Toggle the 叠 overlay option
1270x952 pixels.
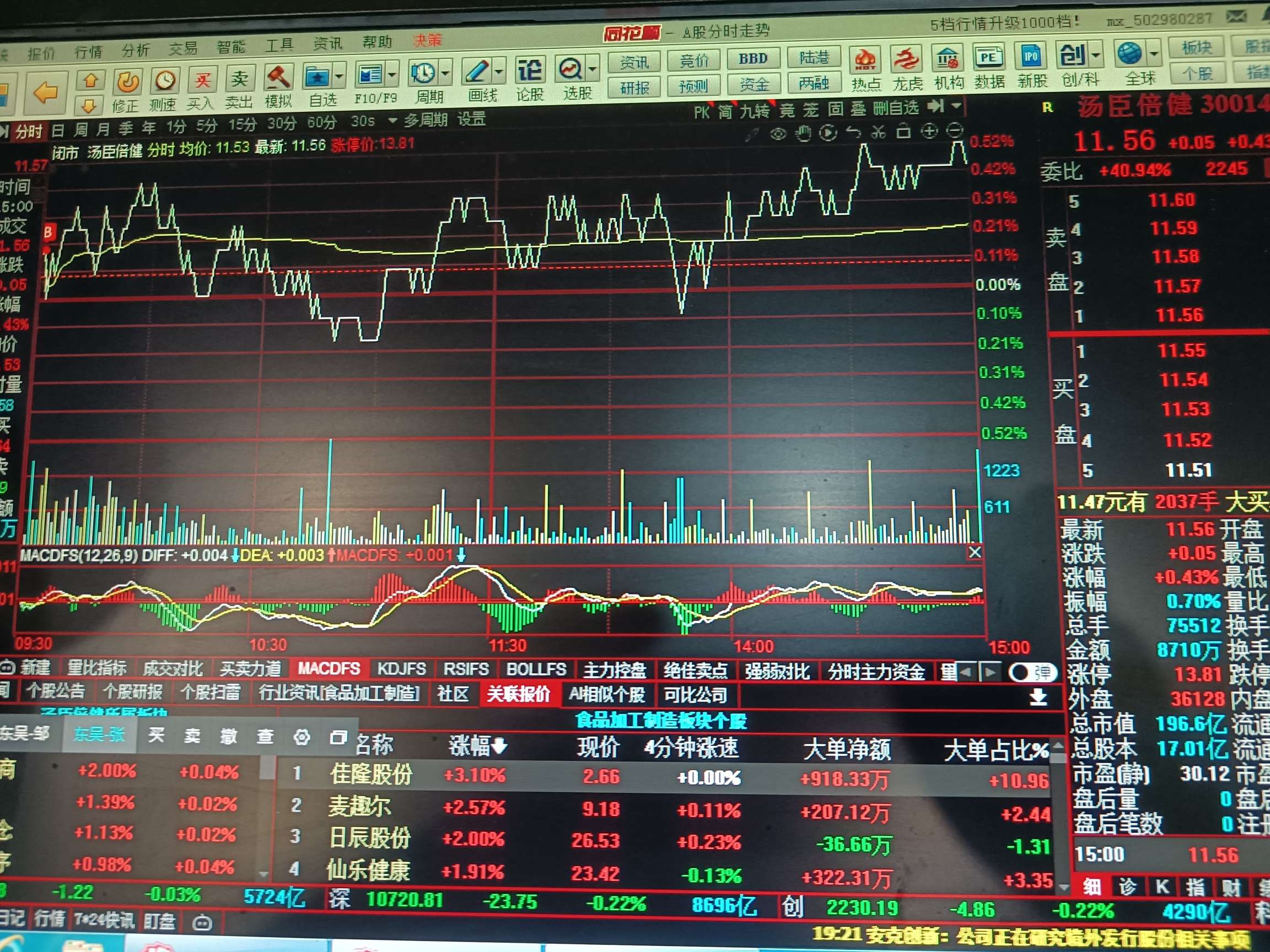(x=858, y=109)
